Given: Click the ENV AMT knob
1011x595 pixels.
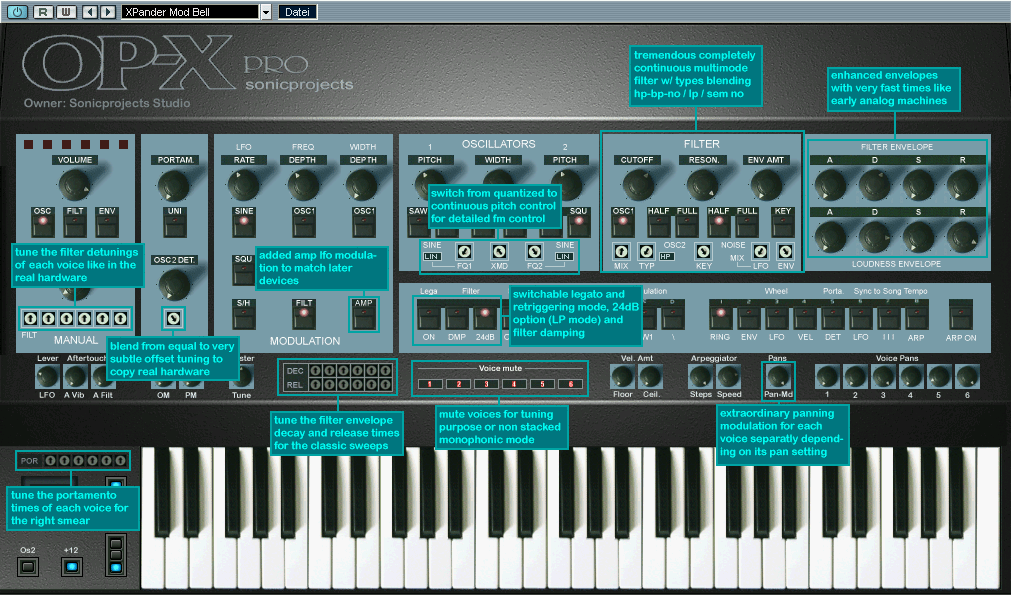Looking at the screenshot, I should 765,185.
